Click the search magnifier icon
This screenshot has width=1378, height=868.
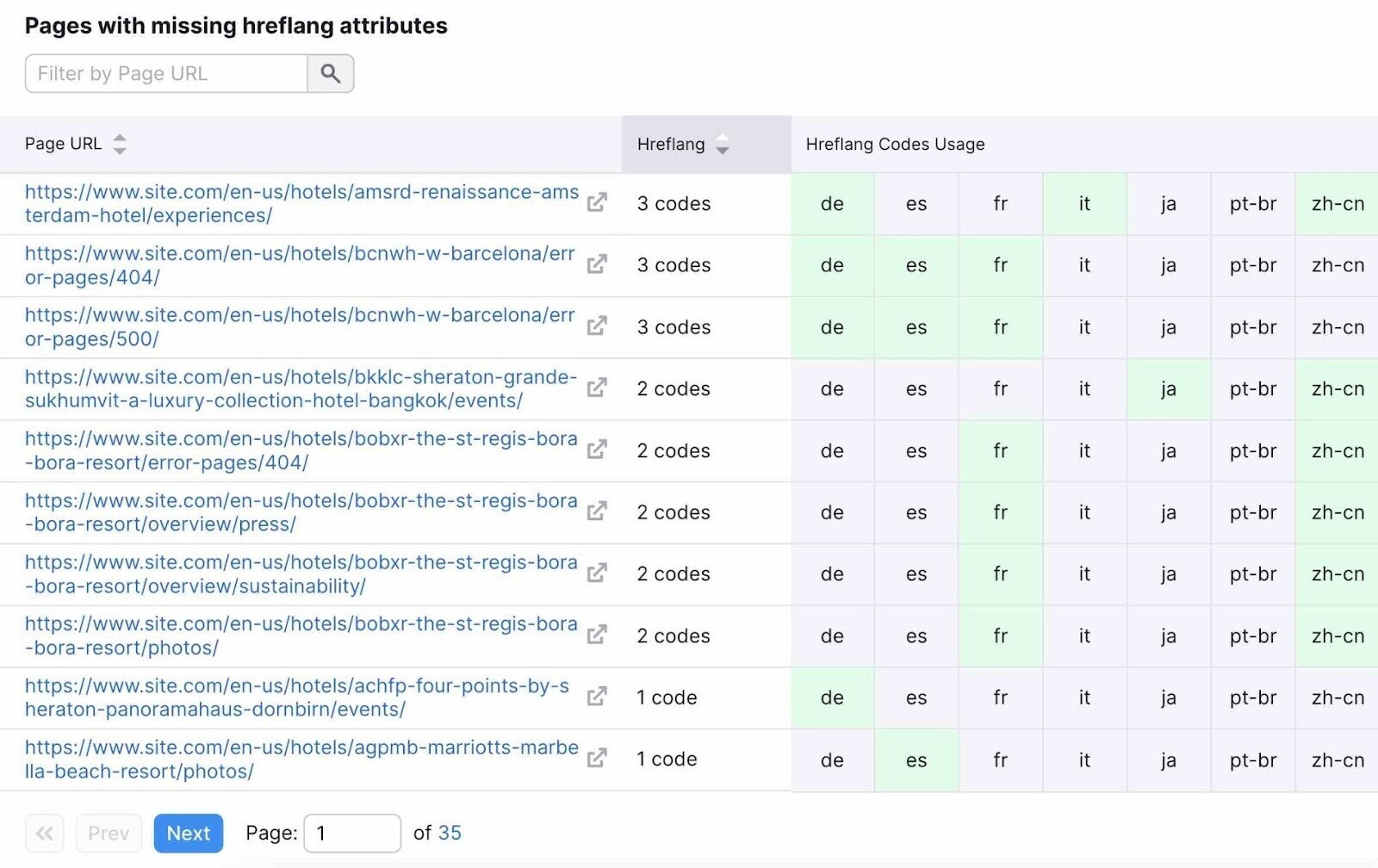(331, 74)
